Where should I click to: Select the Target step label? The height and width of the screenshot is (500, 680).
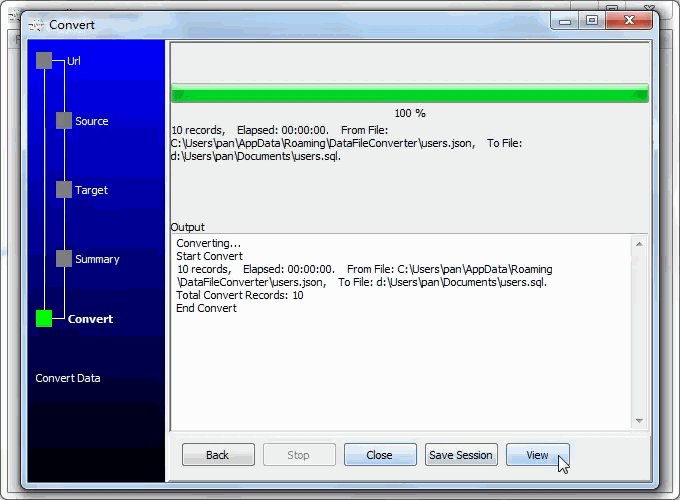coord(92,190)
